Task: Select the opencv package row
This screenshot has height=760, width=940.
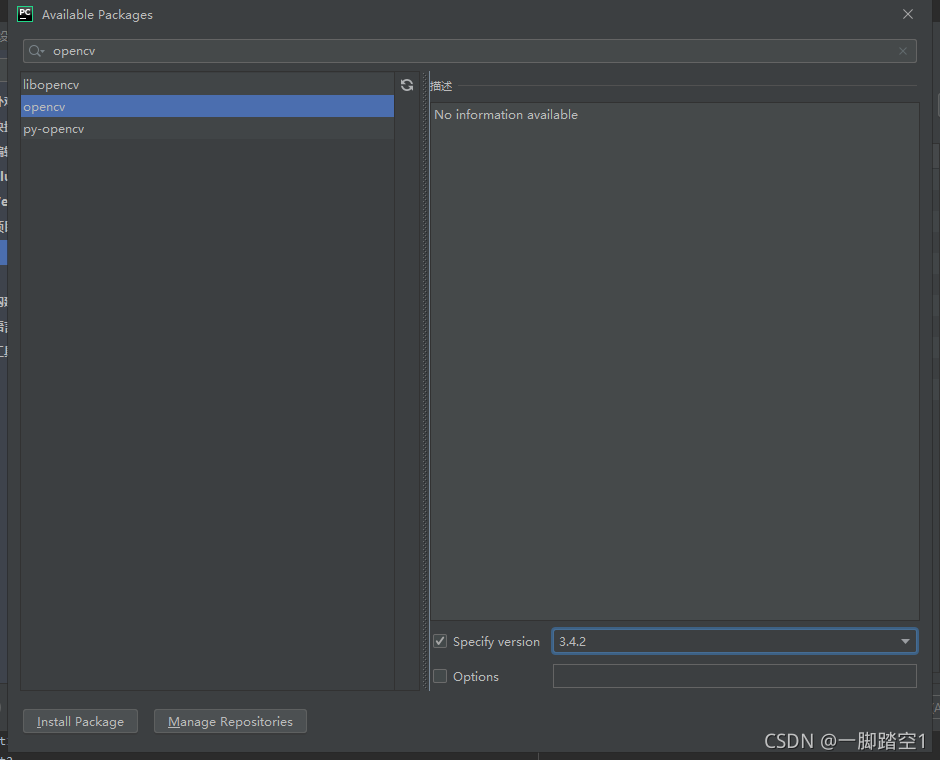Action: coord(207,107)
